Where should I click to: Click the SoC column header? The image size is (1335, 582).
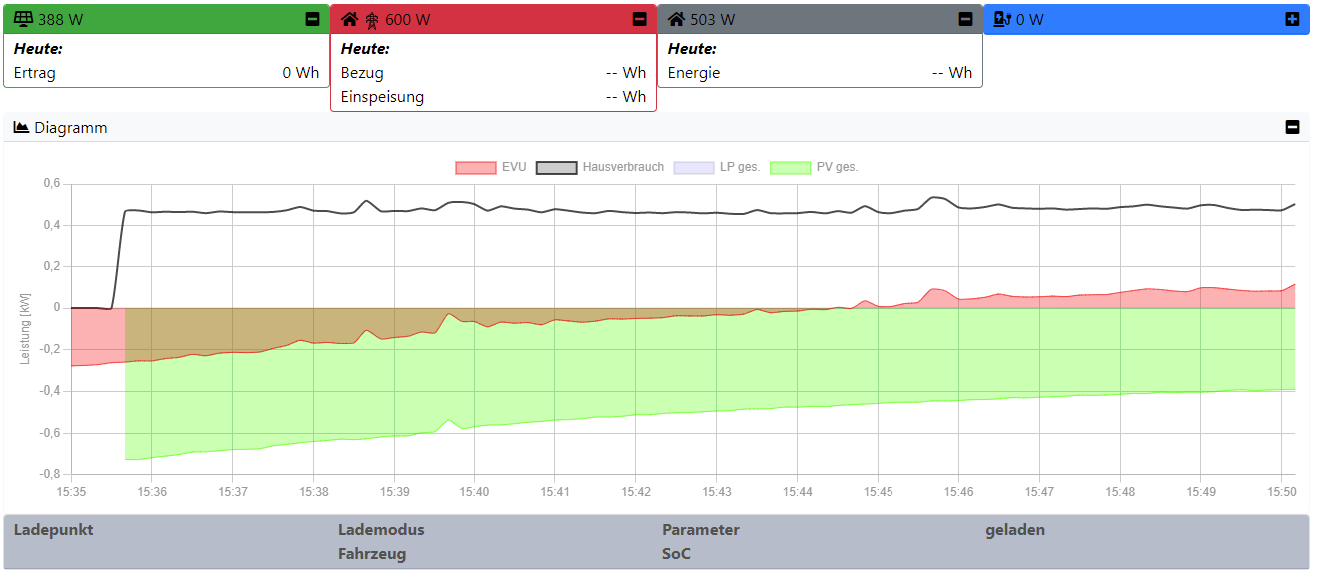(676, 554)
